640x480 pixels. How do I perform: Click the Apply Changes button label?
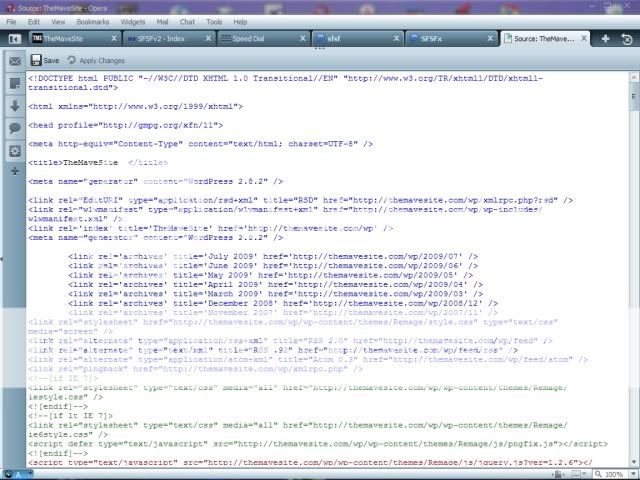pos(102,60)
